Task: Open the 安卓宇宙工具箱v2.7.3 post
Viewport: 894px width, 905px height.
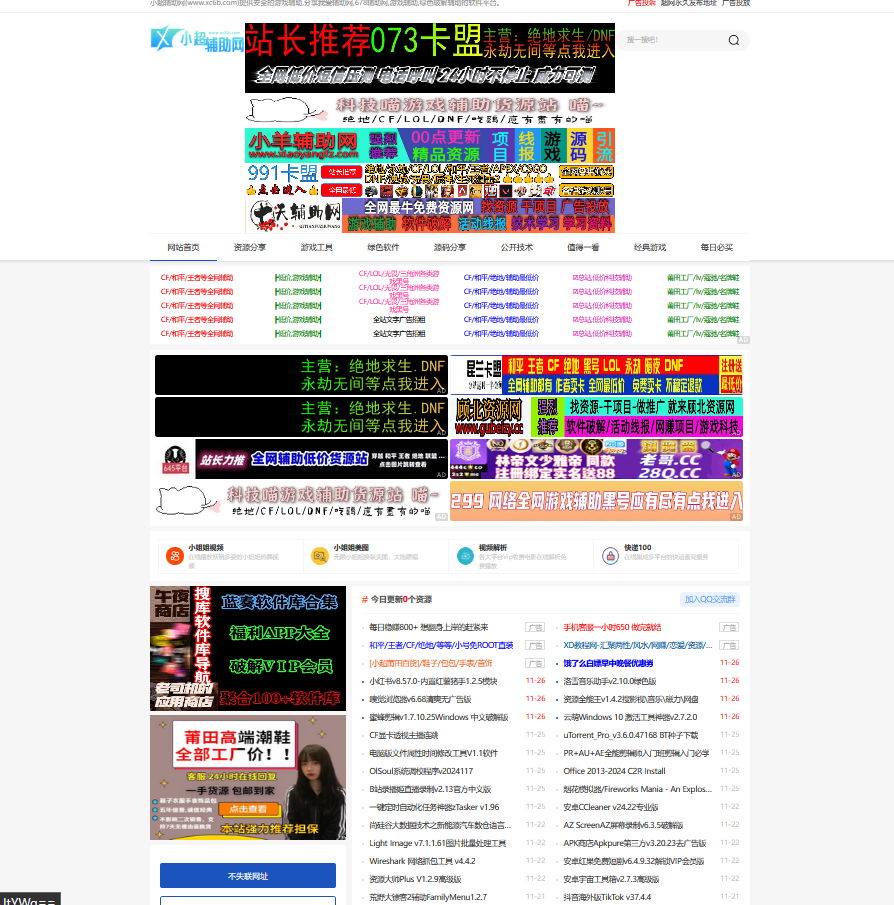Action: pos(611,879)
